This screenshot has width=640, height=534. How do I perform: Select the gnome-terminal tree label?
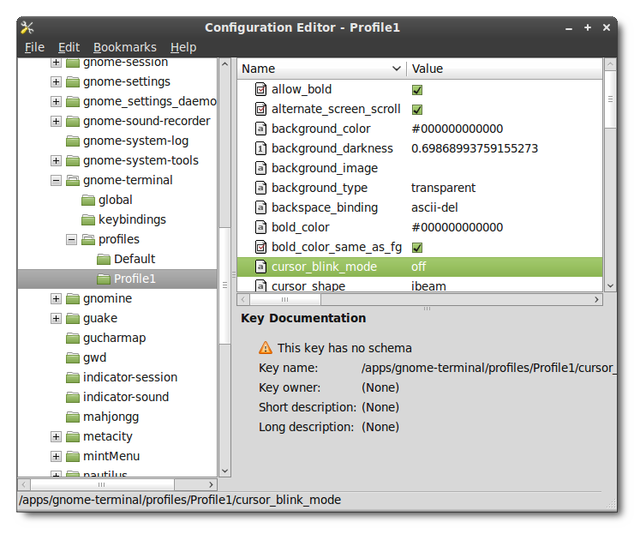[128, 180]
